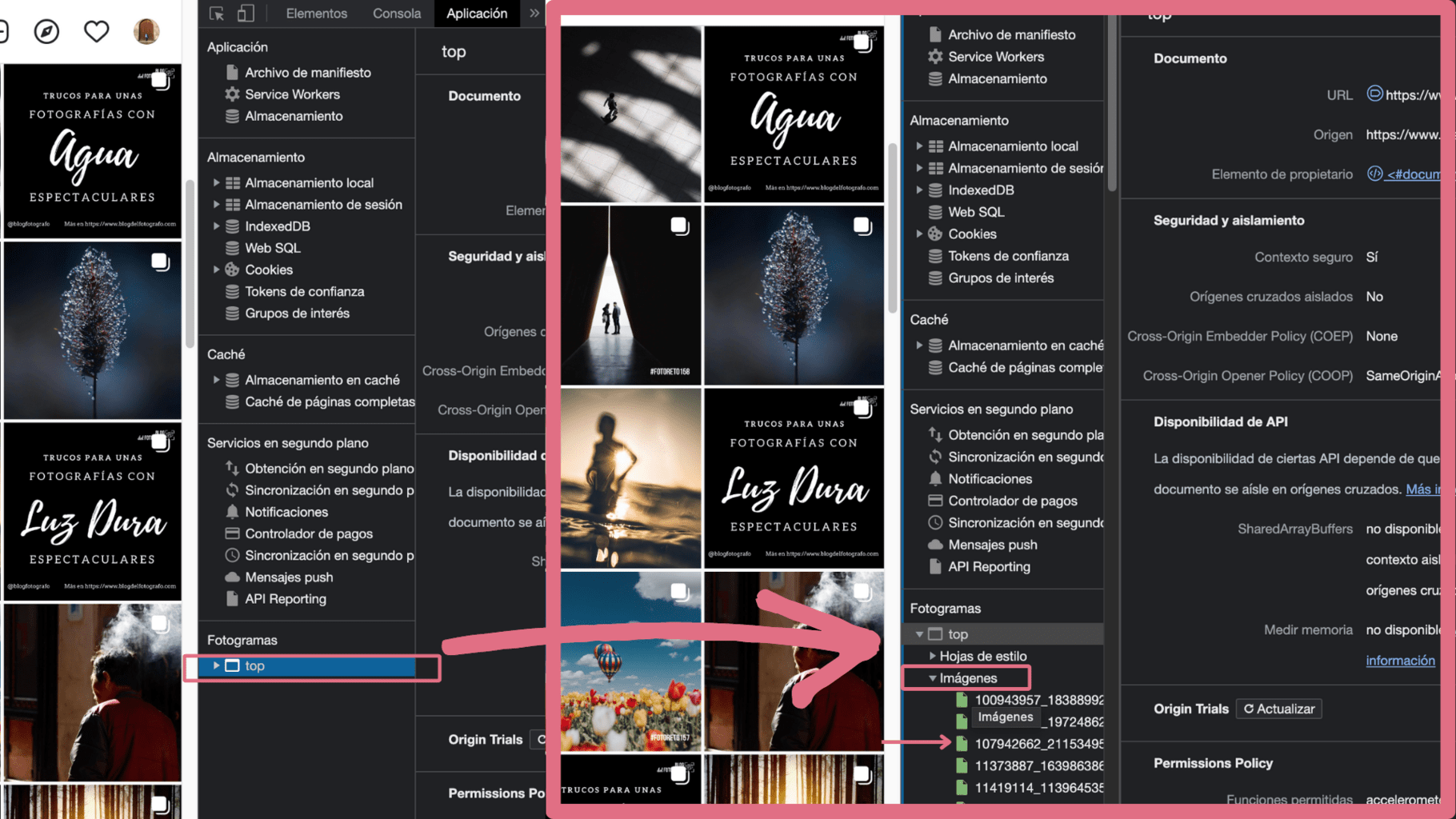Expand Almacenamiento de sesión in left panel
The width and height of the screenshot is (1456, 819).
(217, 204)
